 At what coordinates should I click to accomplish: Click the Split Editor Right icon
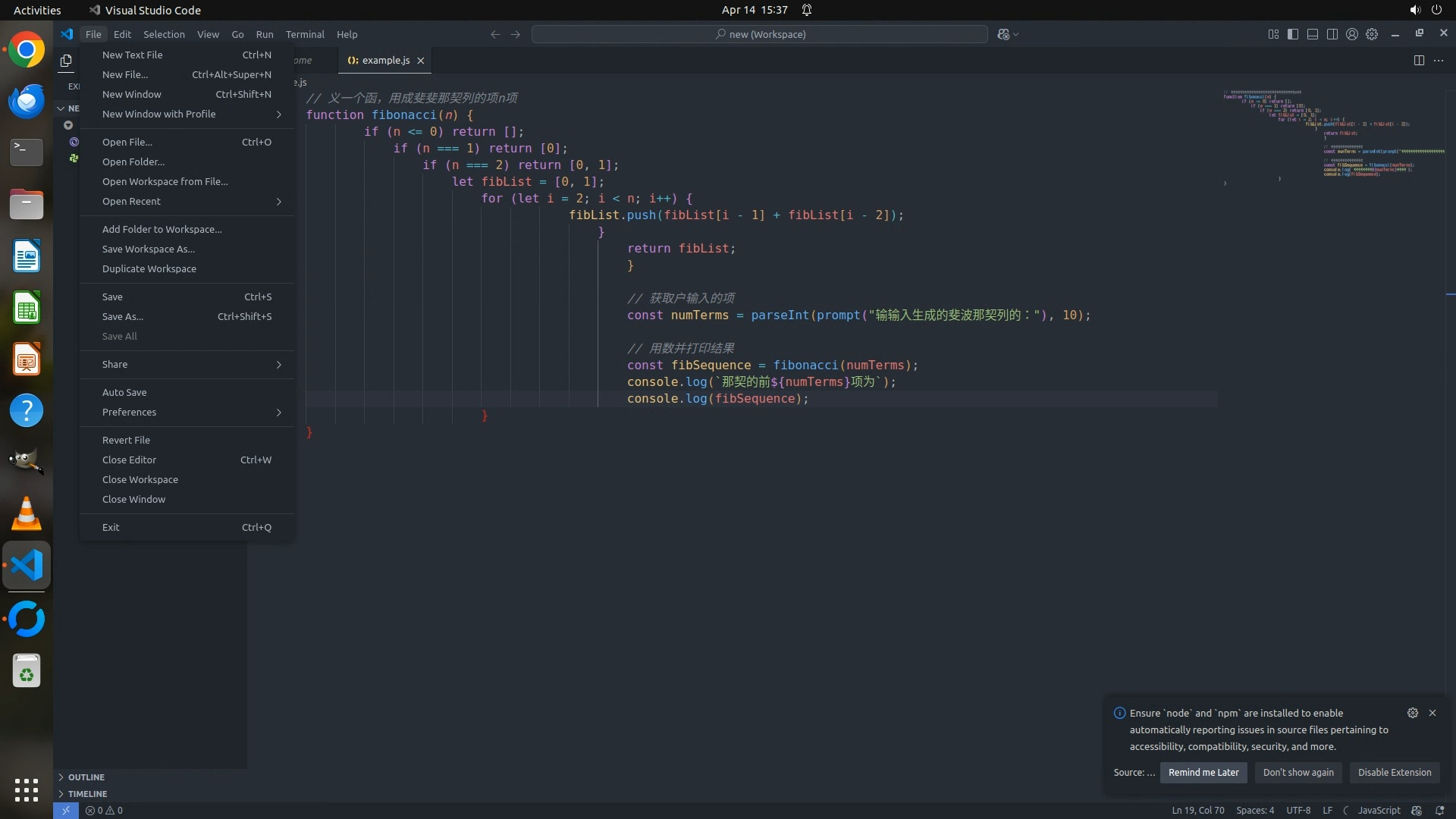point(1419,60)
